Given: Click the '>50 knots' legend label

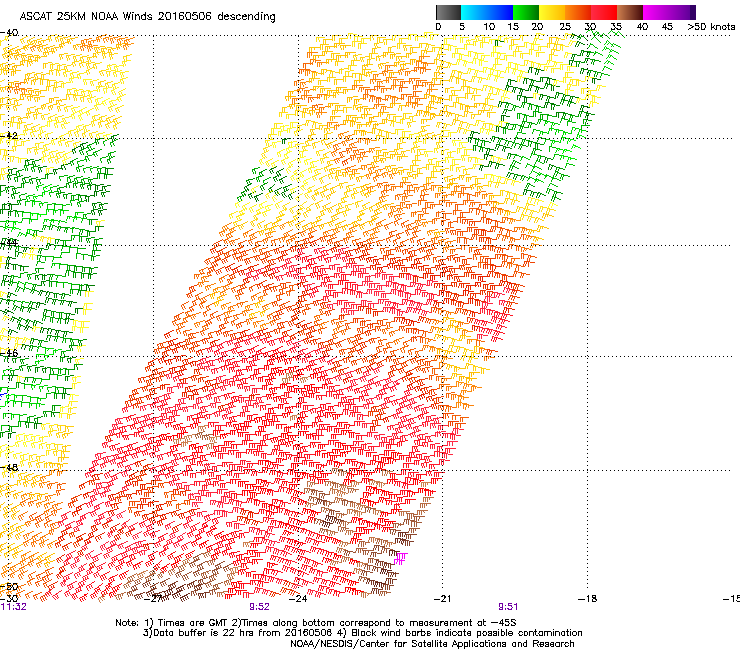Looking at the screenshot, I should point(711,27).
